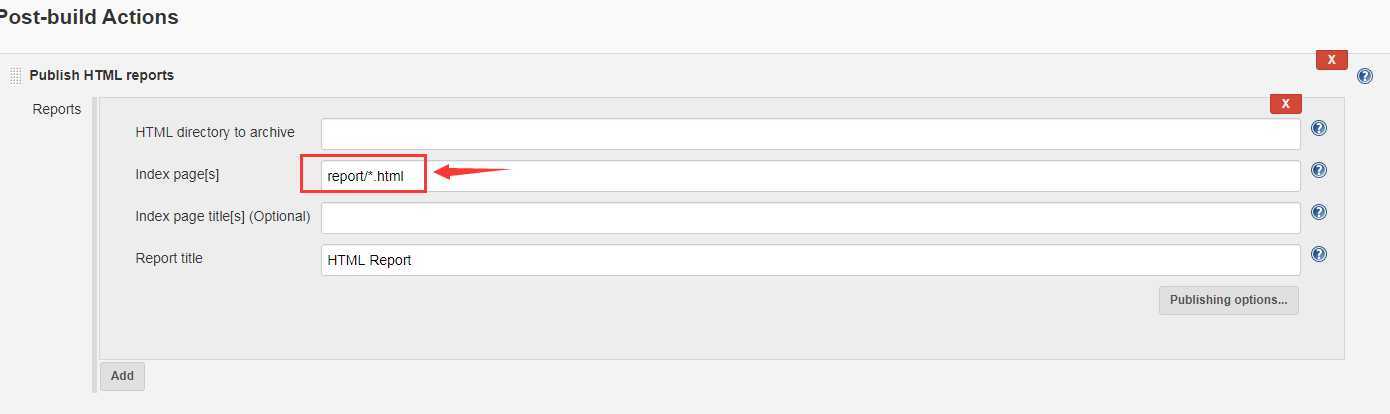Click the Index page[s] label

[x=177, y=174]
